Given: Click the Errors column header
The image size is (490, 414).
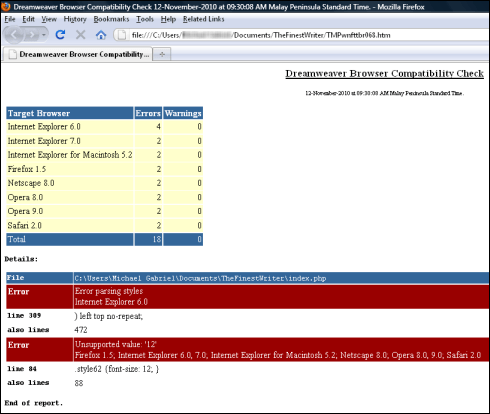Looking at the screenshot, I should tap(148, 113).
